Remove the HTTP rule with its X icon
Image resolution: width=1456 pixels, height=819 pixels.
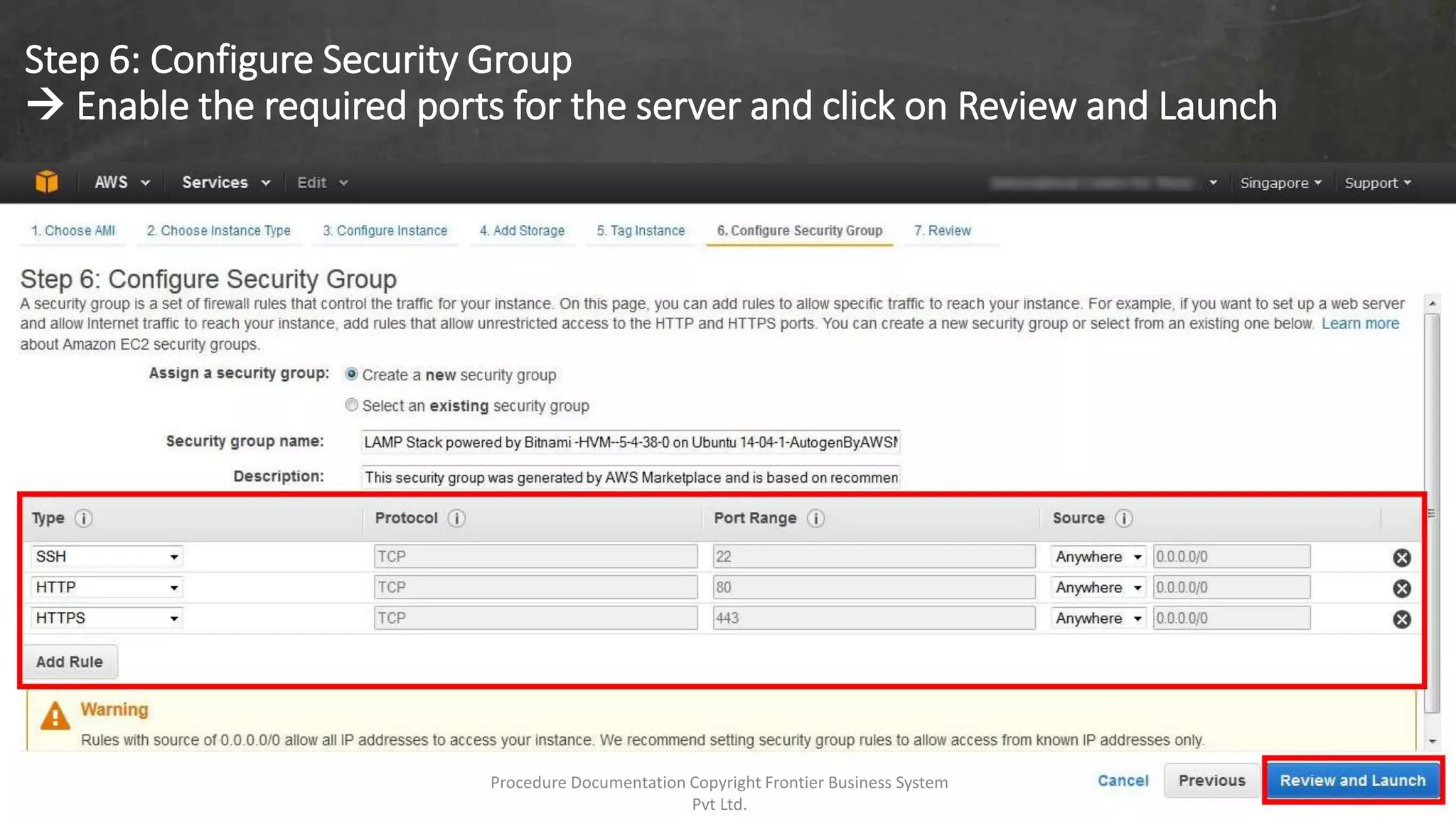[x=1402, y=588]
